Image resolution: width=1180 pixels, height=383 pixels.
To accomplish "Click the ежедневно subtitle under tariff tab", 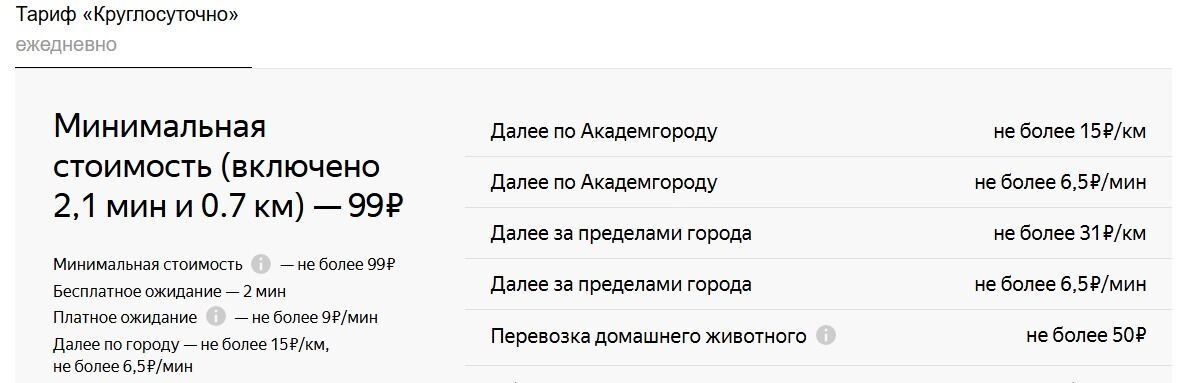I will (66, 44).
